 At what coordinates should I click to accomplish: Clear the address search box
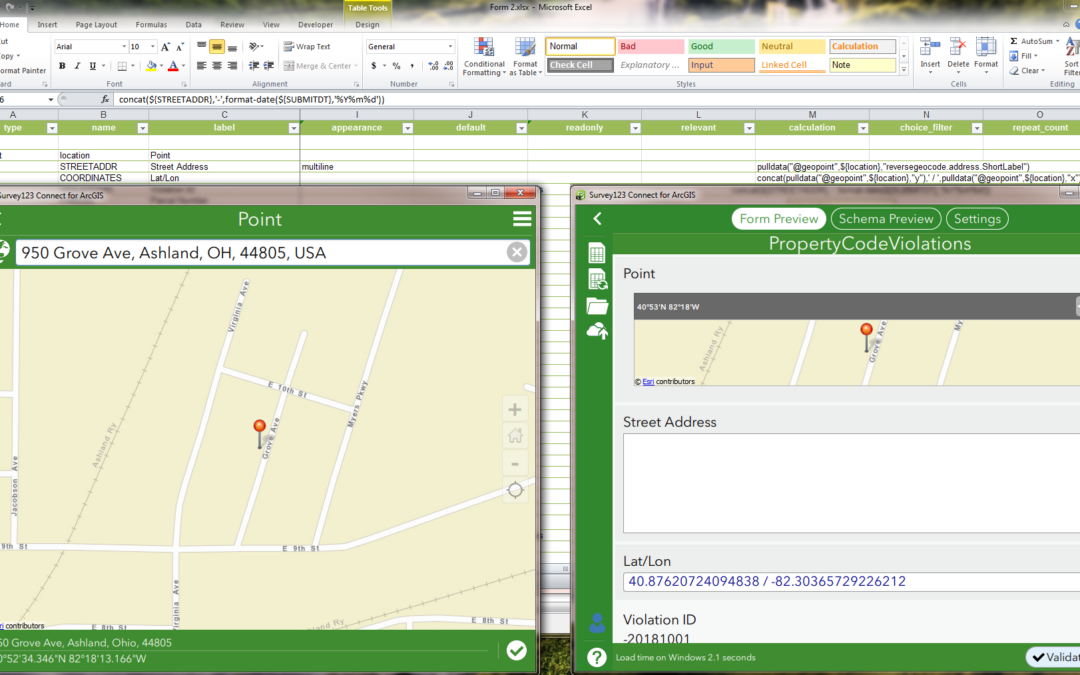click(x=517, y=252)
